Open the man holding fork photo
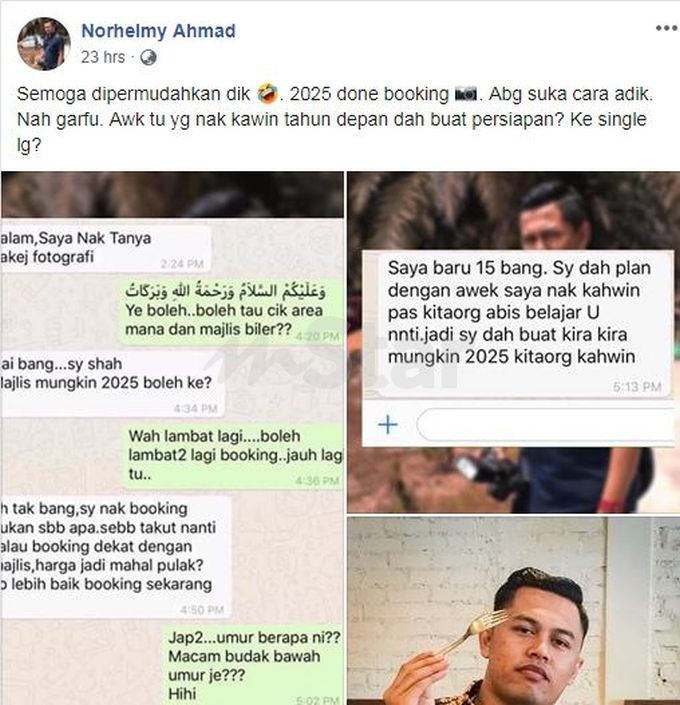 coord(514,611)
